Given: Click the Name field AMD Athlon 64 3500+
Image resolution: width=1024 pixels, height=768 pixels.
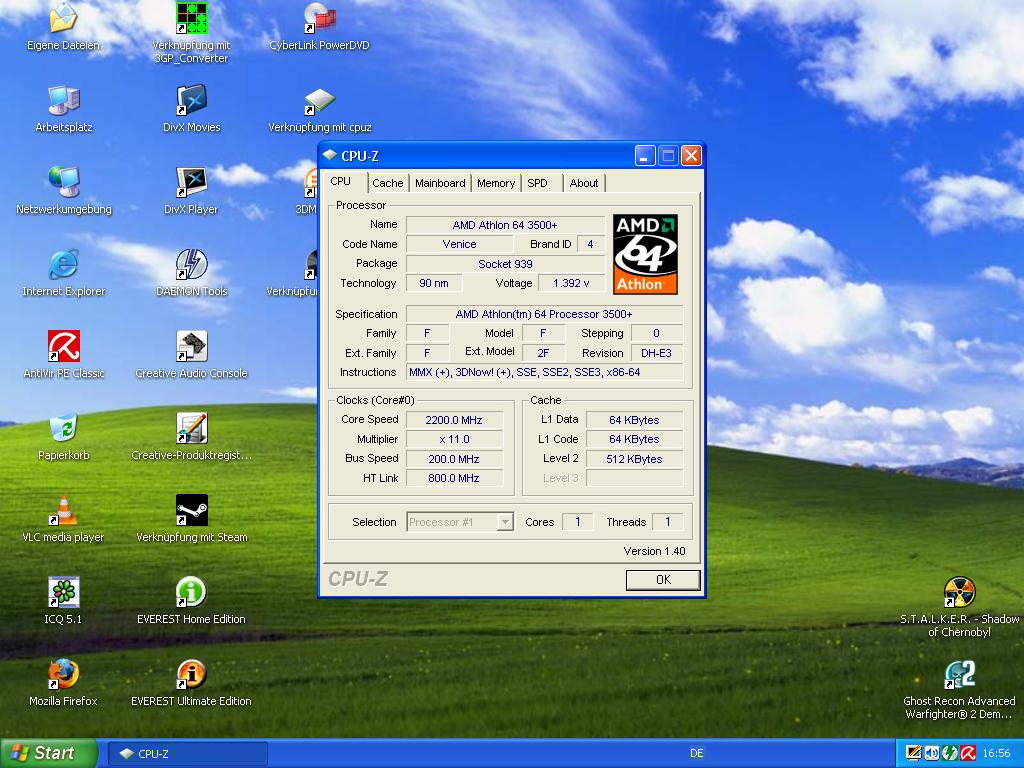Looking at the screenshot, I should click(x=505, y=225).
